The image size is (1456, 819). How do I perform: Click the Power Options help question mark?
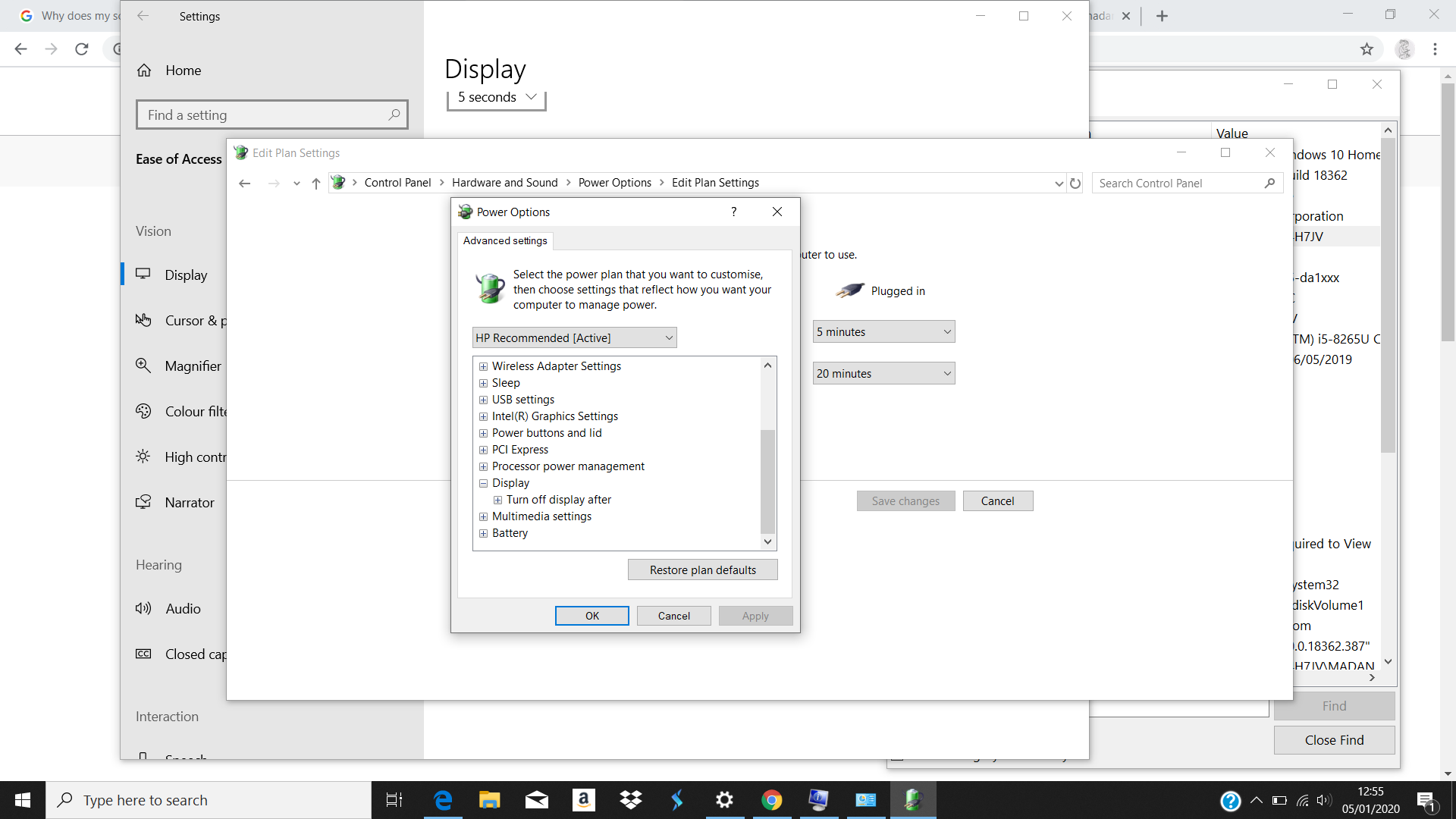pyautogui.click(x=733, y=212)
